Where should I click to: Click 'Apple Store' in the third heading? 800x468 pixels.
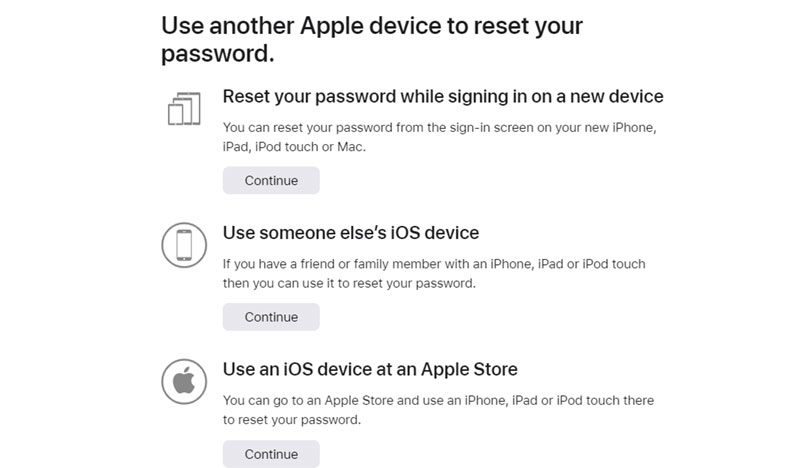click(469, 369)
